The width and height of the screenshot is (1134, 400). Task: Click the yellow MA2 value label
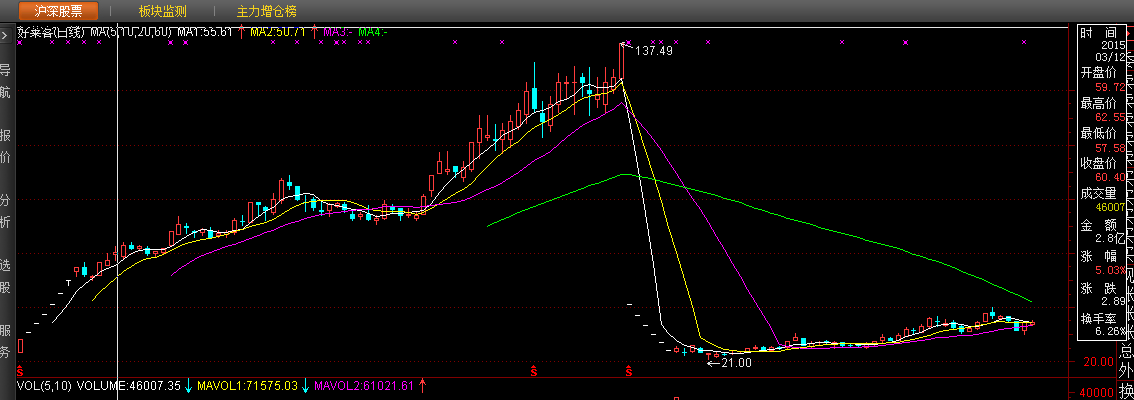pos(277,32)
